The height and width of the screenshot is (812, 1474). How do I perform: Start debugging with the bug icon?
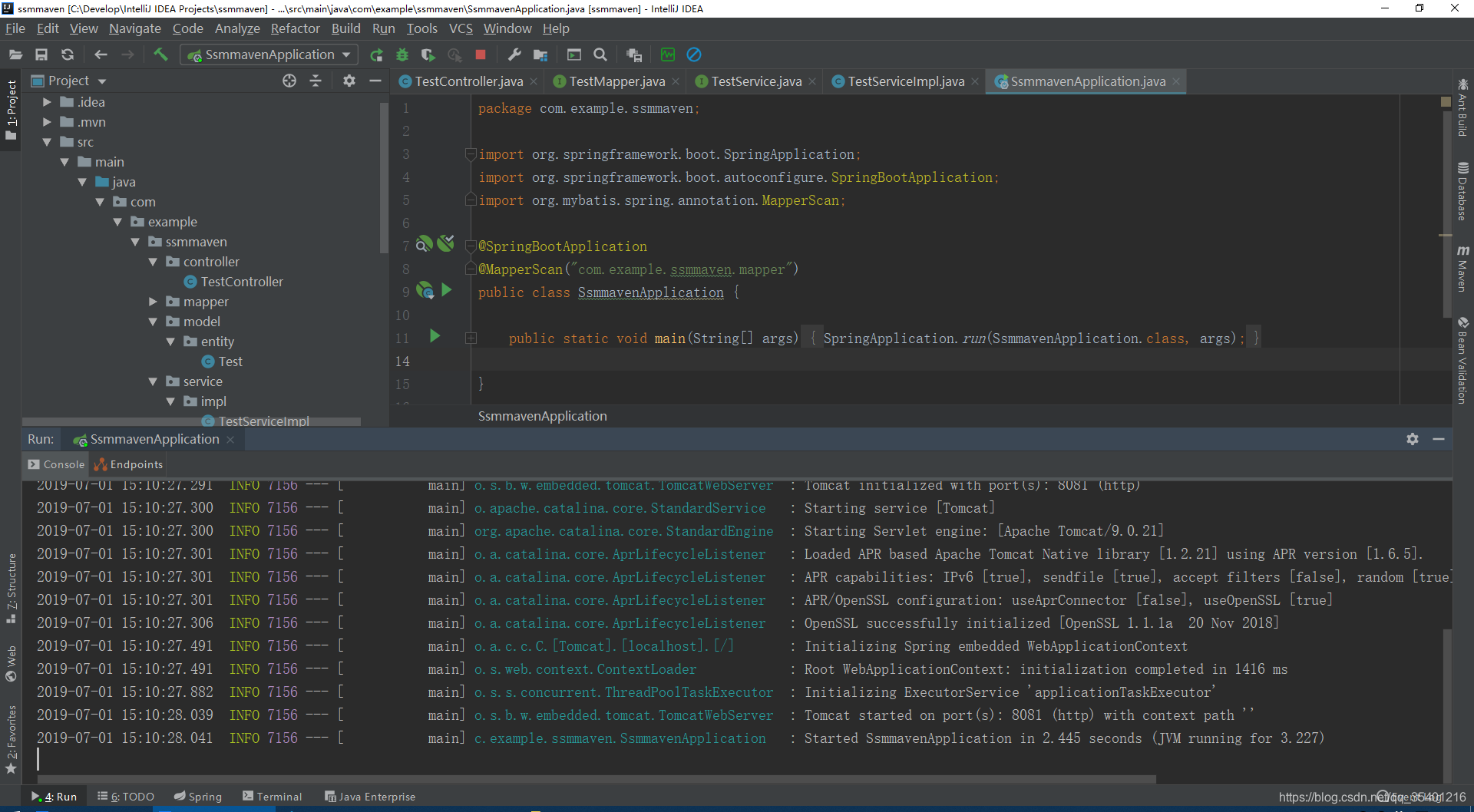click(402, 54)
